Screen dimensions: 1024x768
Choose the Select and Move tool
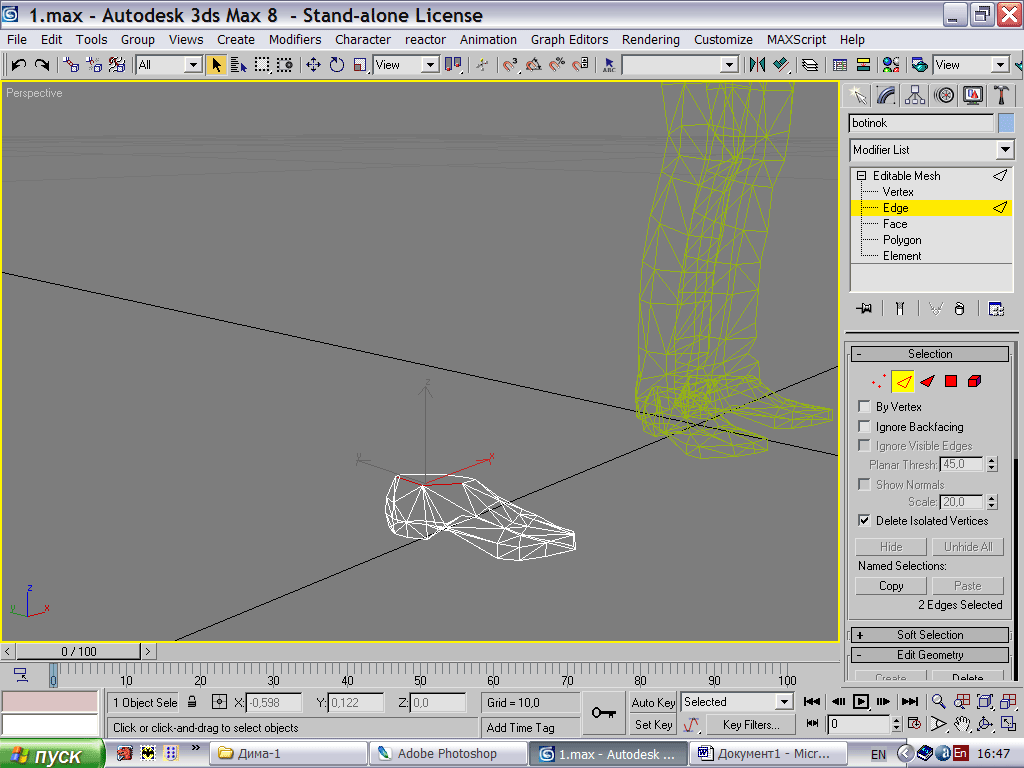click(x=313, y=65)
